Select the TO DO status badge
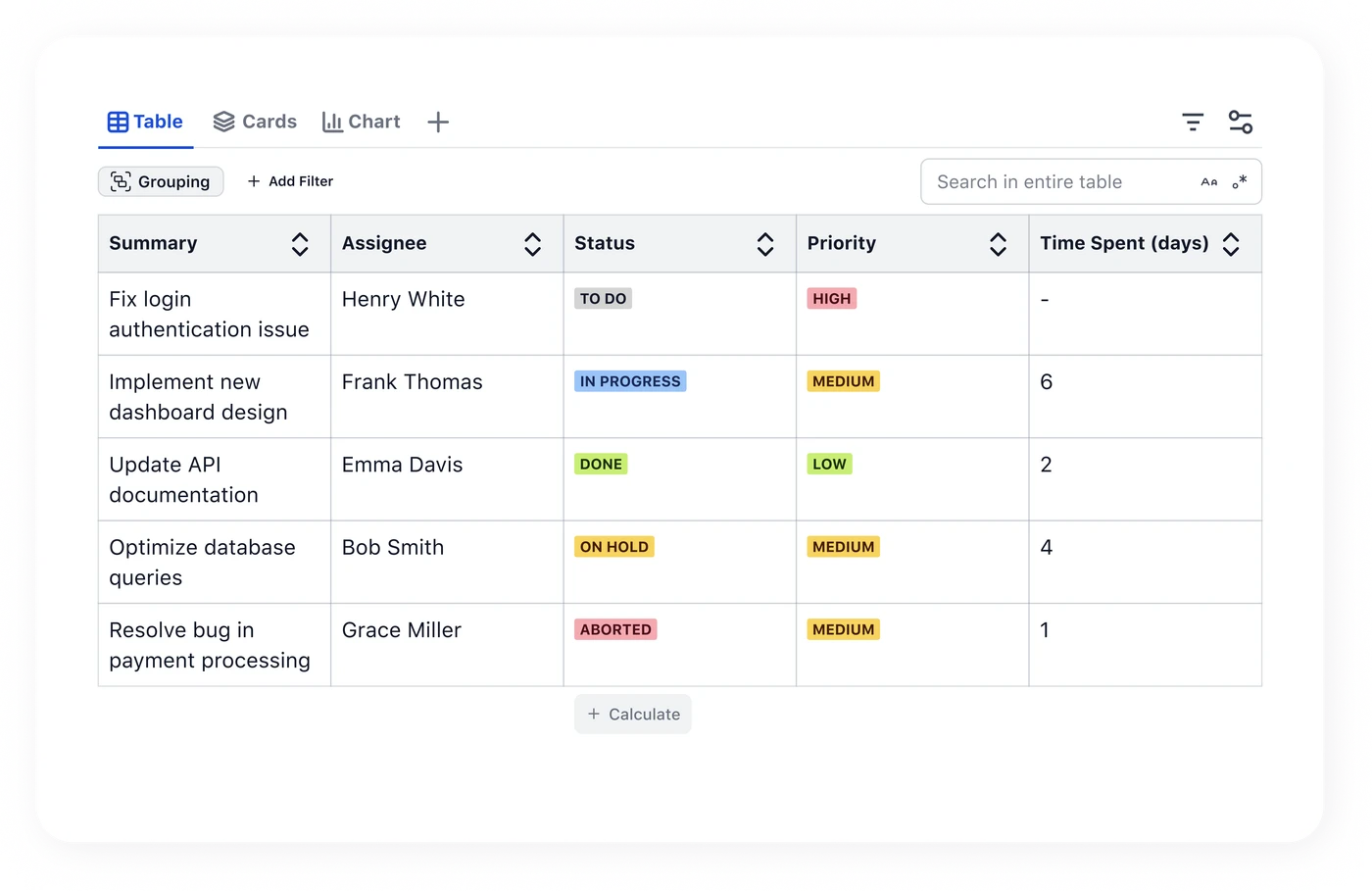 [x=603, y=299]
